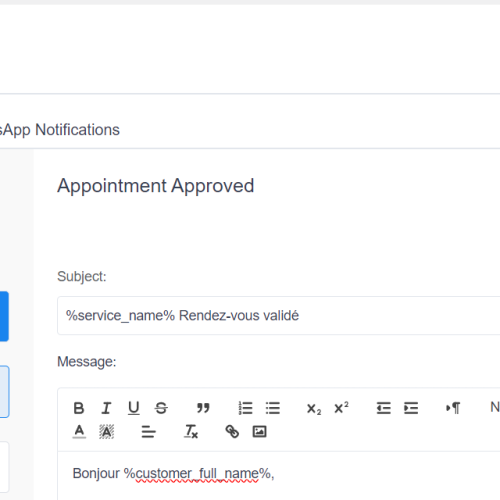
Task: Open the text color picker
Action: [79, 432]
